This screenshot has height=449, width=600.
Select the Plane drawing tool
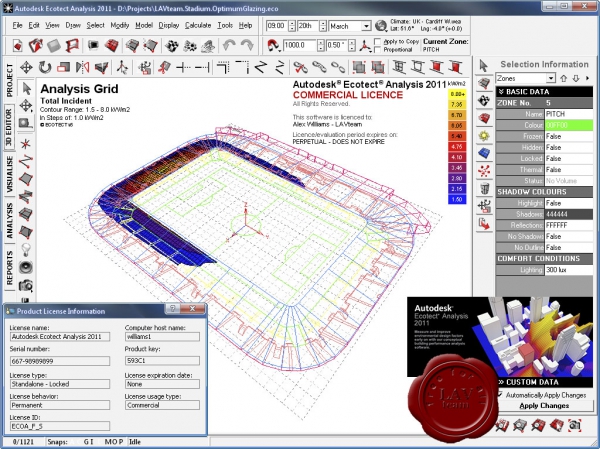(x=26, y=179)
